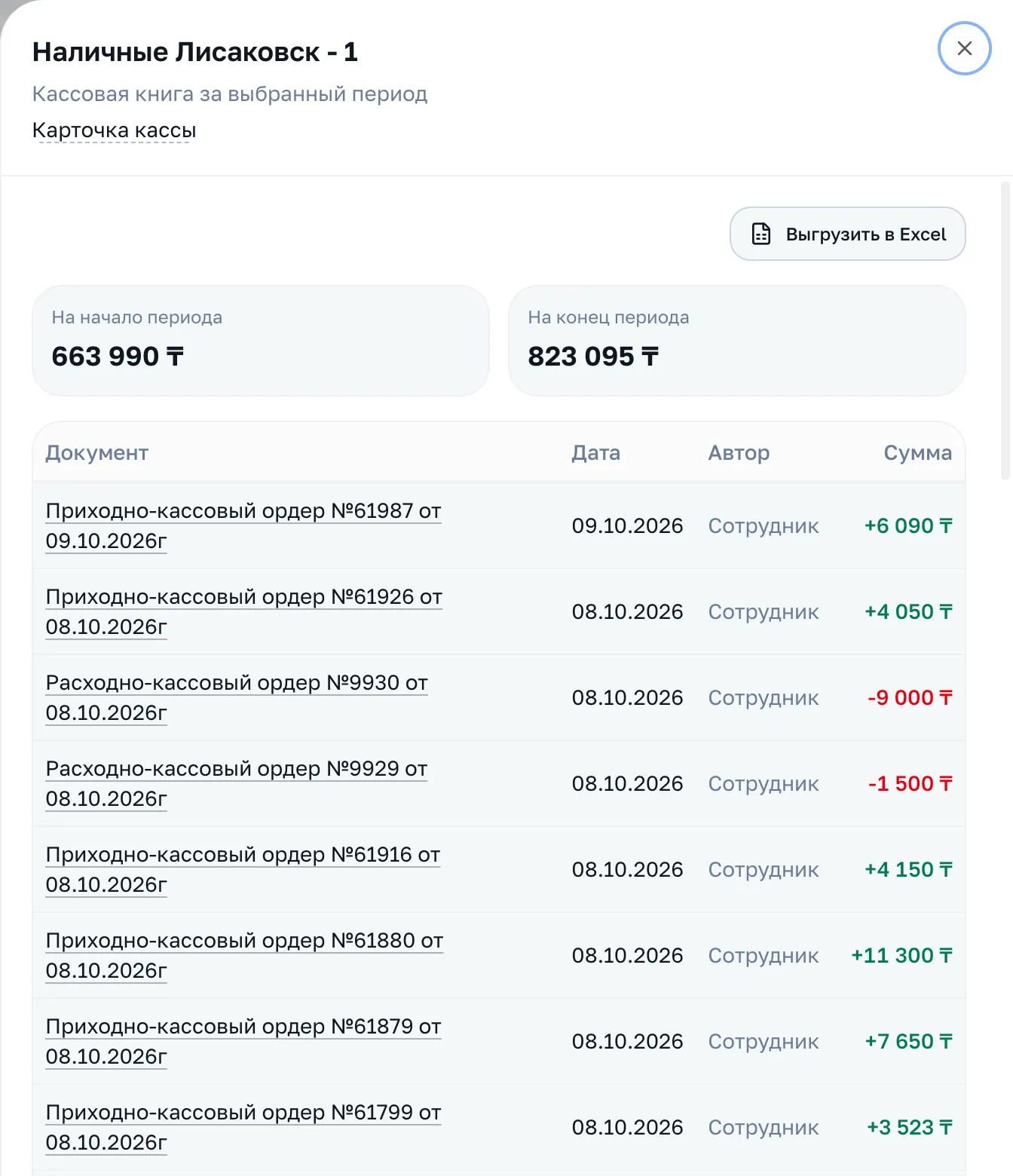Screen dimensions: 1013x1176
Task: Click Сотрудник in the №61987 row
Action: coord(764,525)
